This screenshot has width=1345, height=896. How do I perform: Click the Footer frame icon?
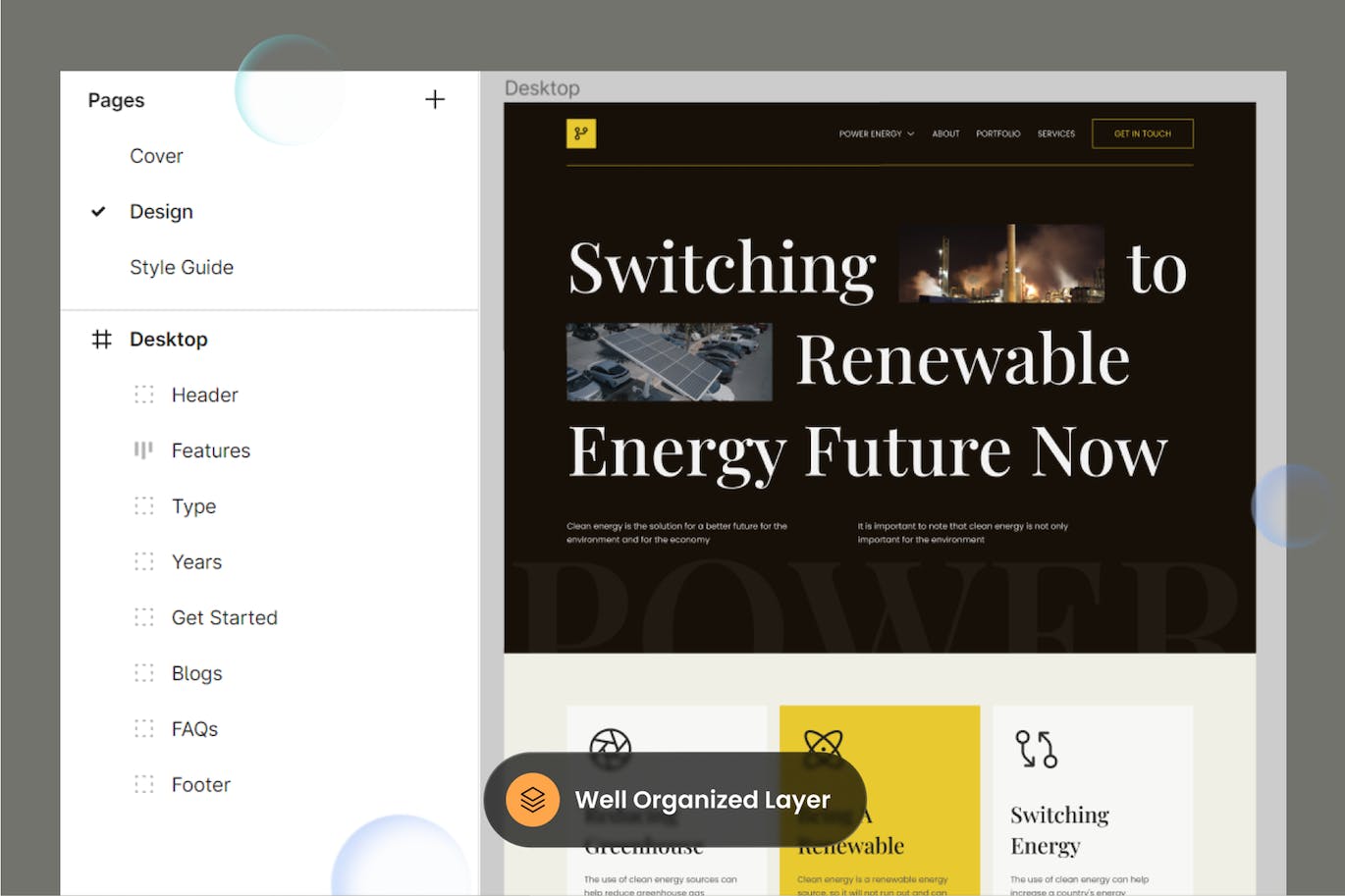(x=143, y=784)
